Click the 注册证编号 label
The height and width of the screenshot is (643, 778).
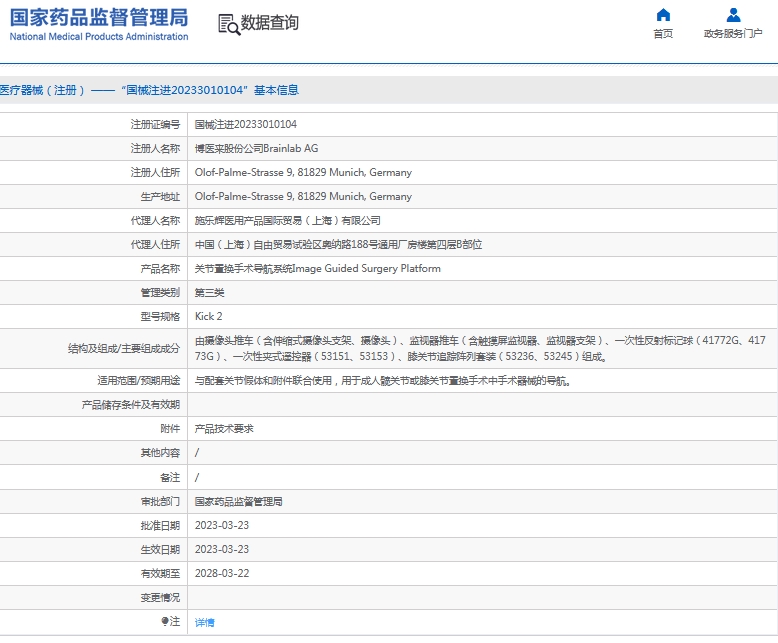[155, 125]
